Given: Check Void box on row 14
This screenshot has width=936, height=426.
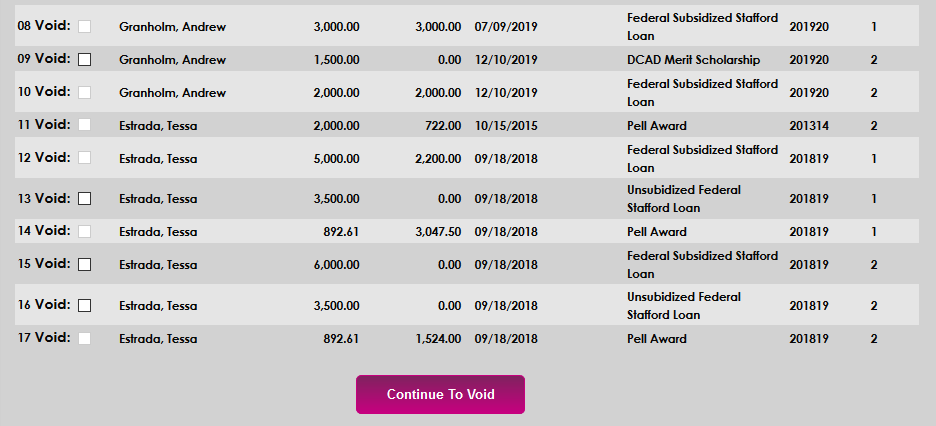Looking at the screenshot, I should coord(85,231).
